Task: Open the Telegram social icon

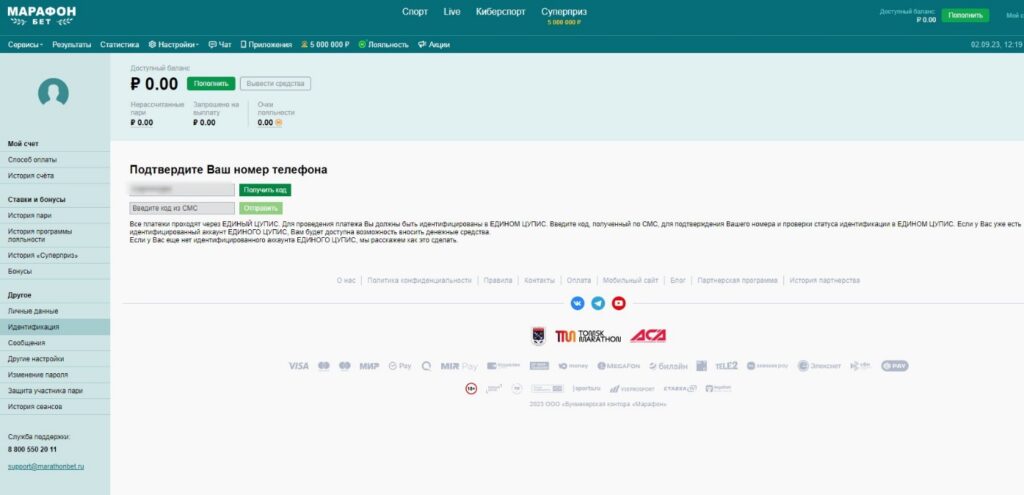Action: (598, 303)
